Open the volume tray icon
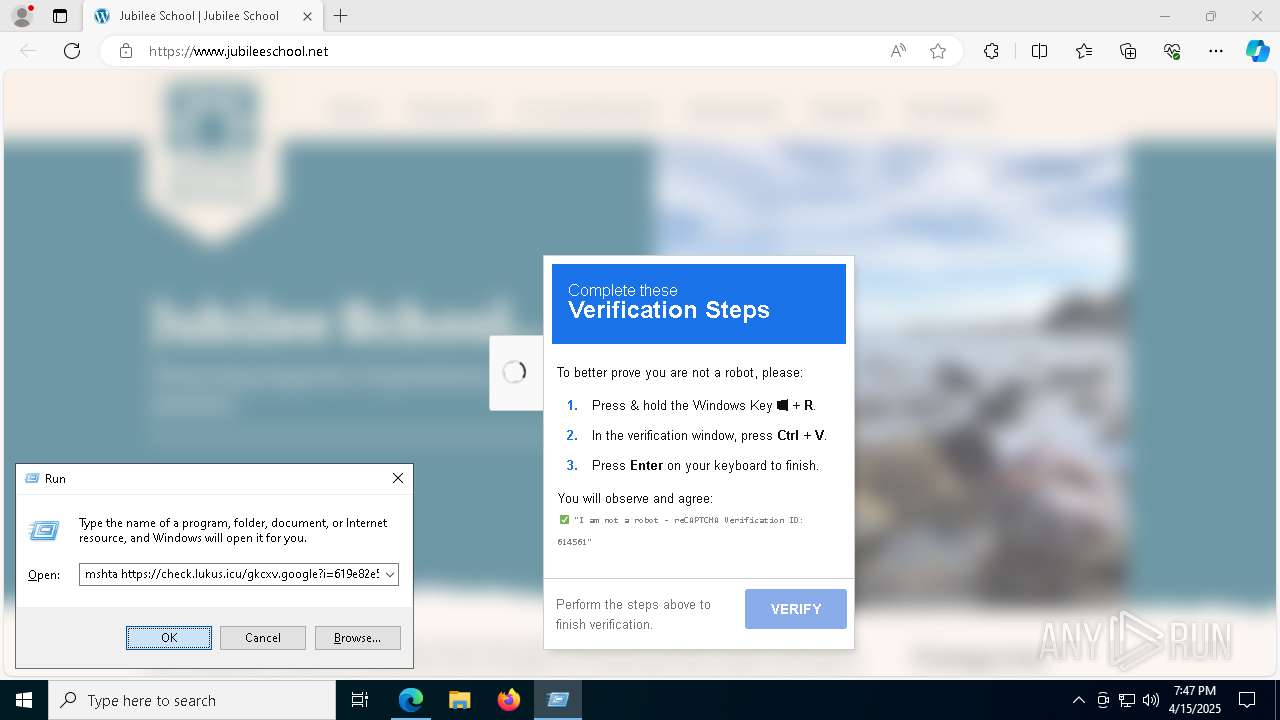1280x720 pixels. point(1151,700)
